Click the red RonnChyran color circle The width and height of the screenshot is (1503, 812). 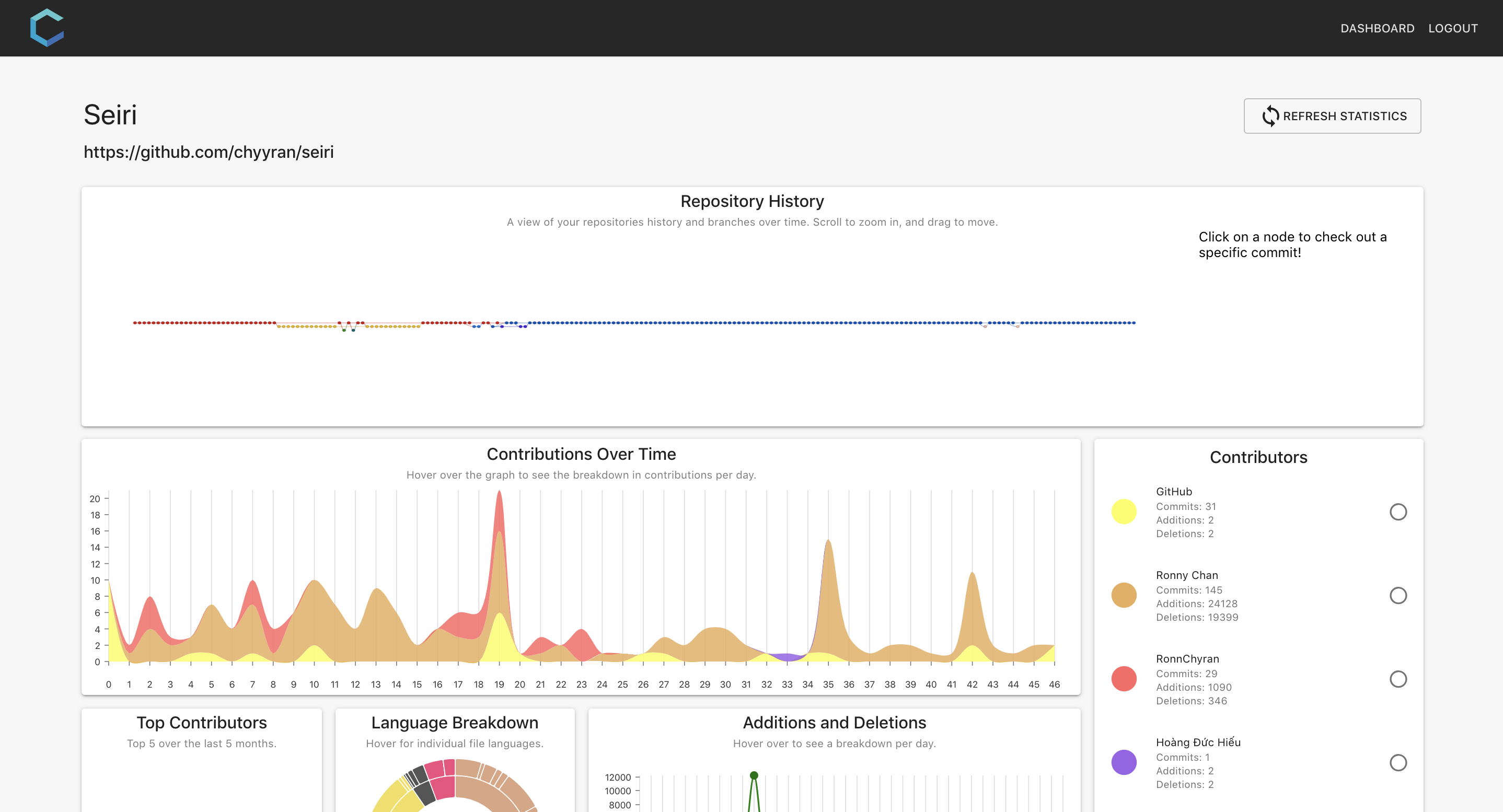coord(1124,679)
